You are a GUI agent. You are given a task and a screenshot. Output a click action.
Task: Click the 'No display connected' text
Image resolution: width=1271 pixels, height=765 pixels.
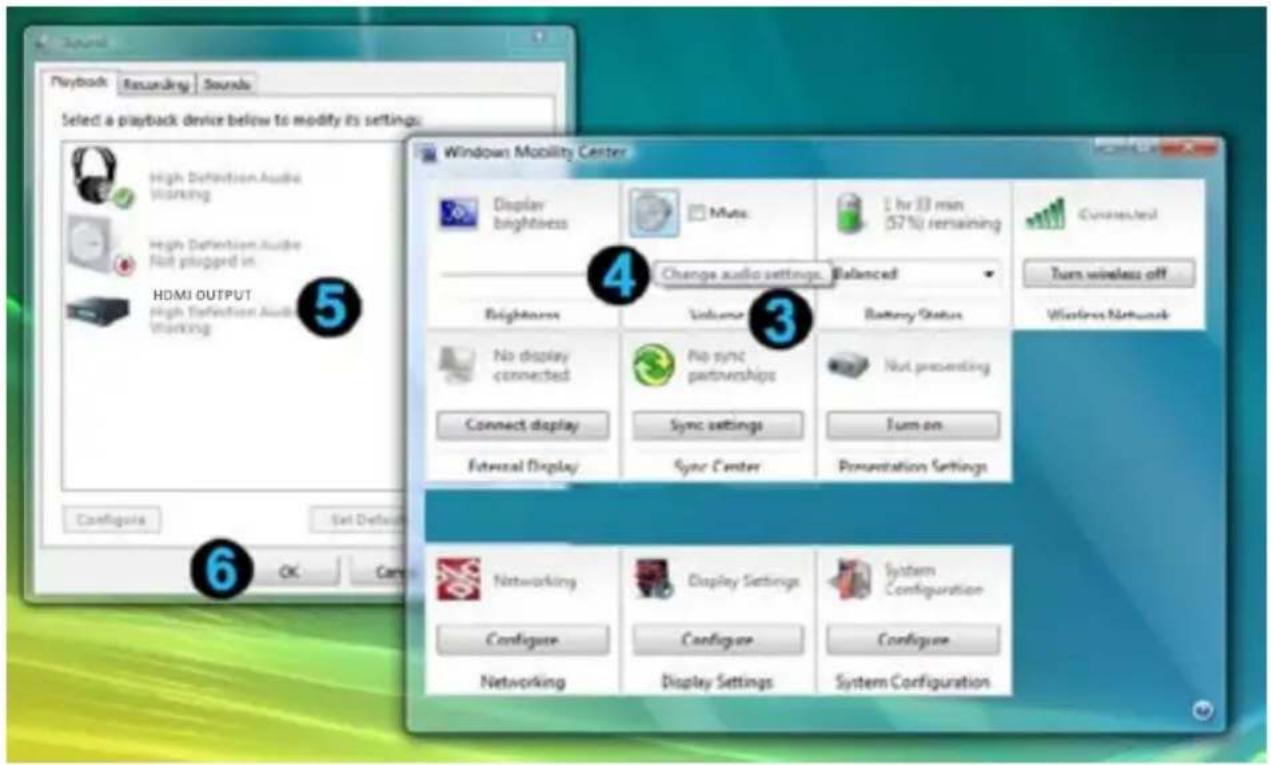[x=531, y=366]
